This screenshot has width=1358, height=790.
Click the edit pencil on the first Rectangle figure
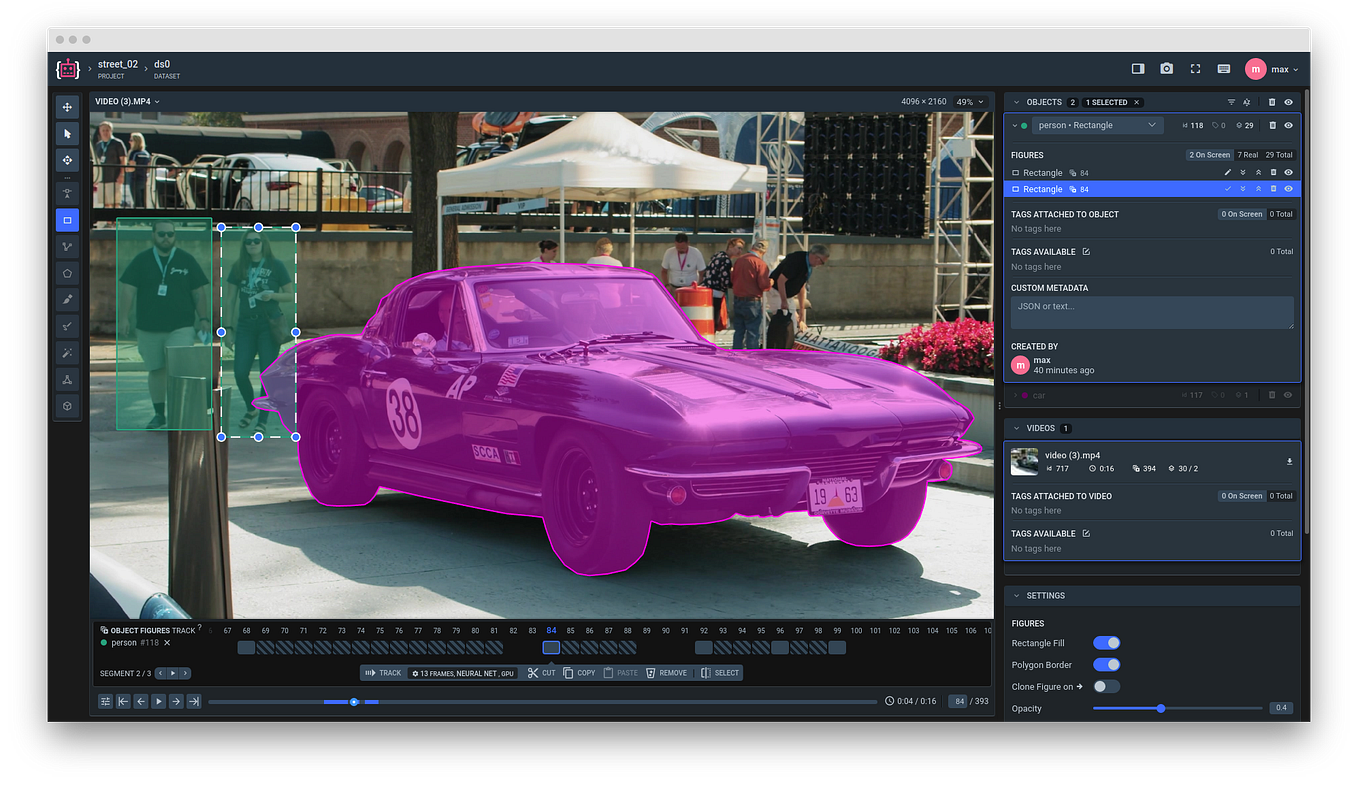pos(1229,172)
